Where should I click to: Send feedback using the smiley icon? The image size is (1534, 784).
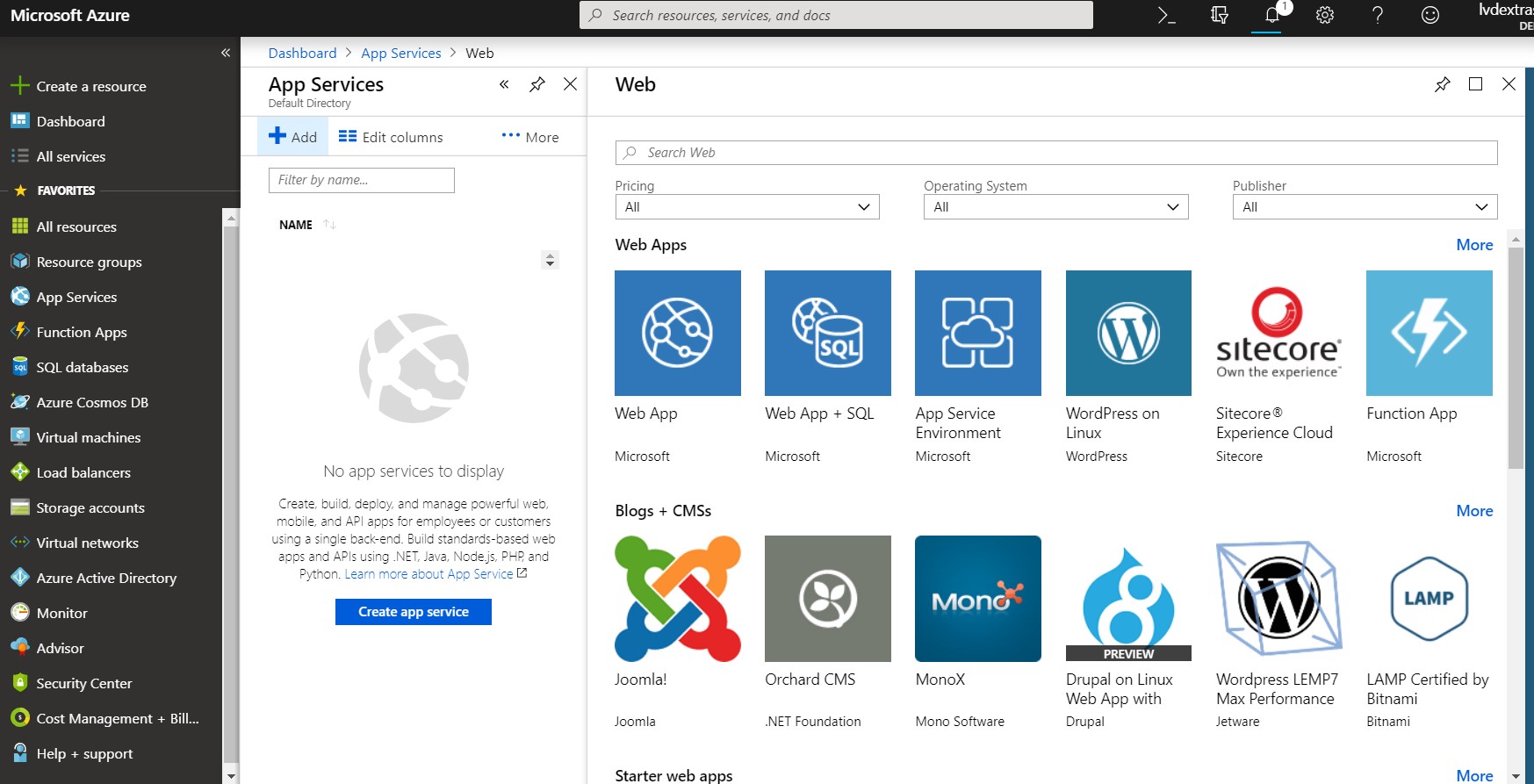pyautogui.click(x=1430, y=15)
